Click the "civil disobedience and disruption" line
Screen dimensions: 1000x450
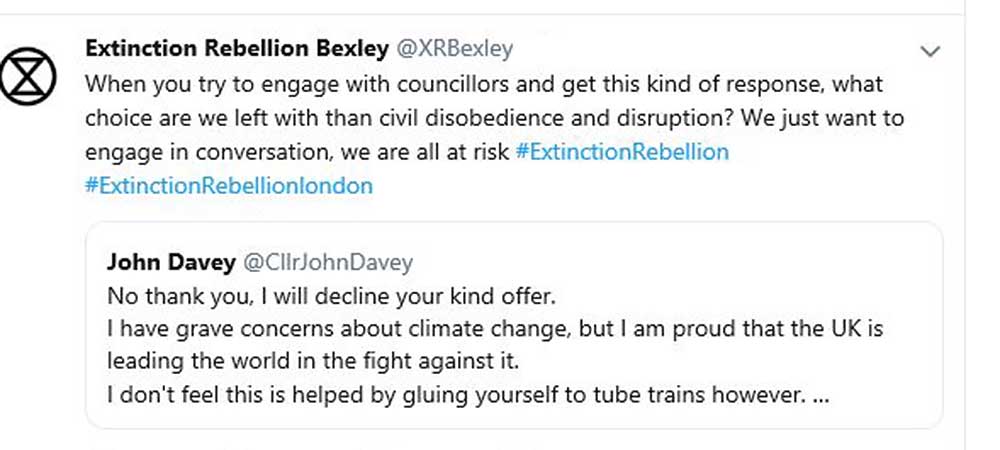(x=494, y=118)
